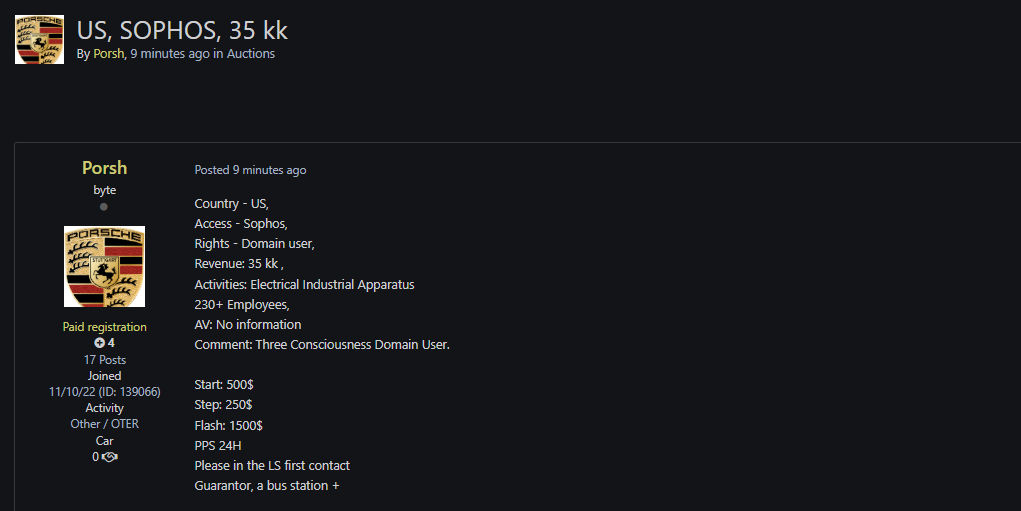The image size is (1021, 511).
Task: Click the 'Other / OTER' activity value
Action: [104, 424]
